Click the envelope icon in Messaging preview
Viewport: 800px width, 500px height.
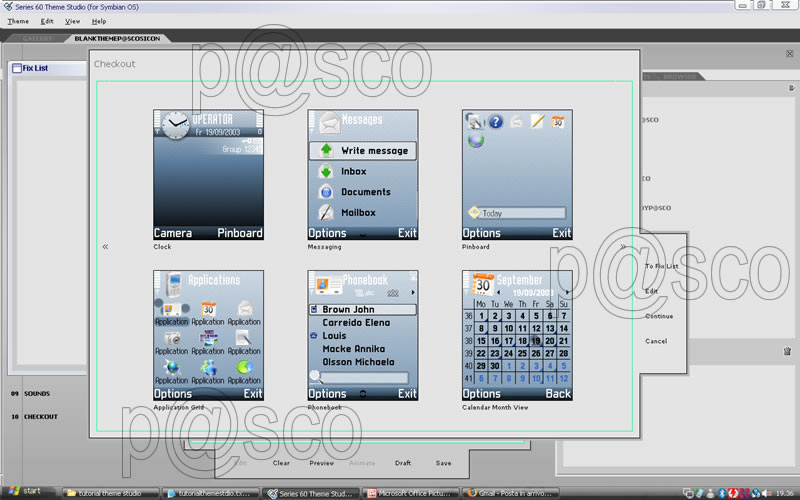point(330,123)
